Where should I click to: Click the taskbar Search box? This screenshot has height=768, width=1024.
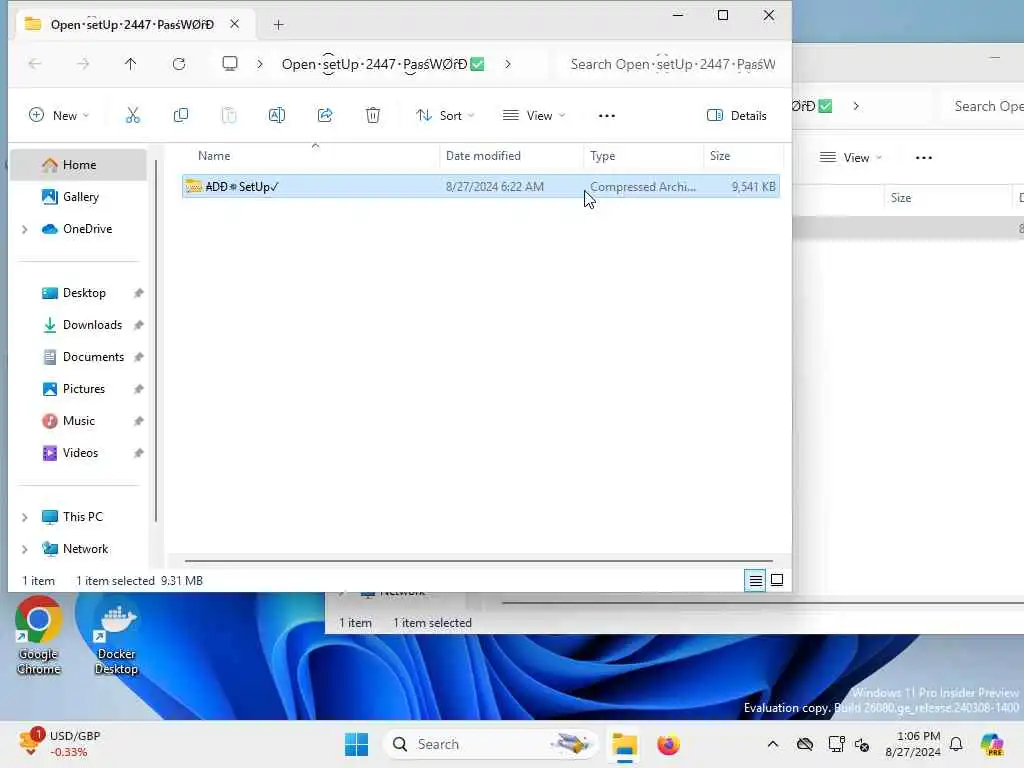491,744
